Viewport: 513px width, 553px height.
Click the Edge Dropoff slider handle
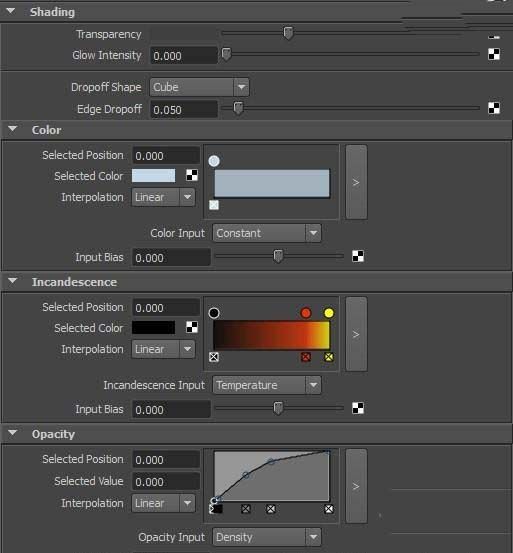238,108
